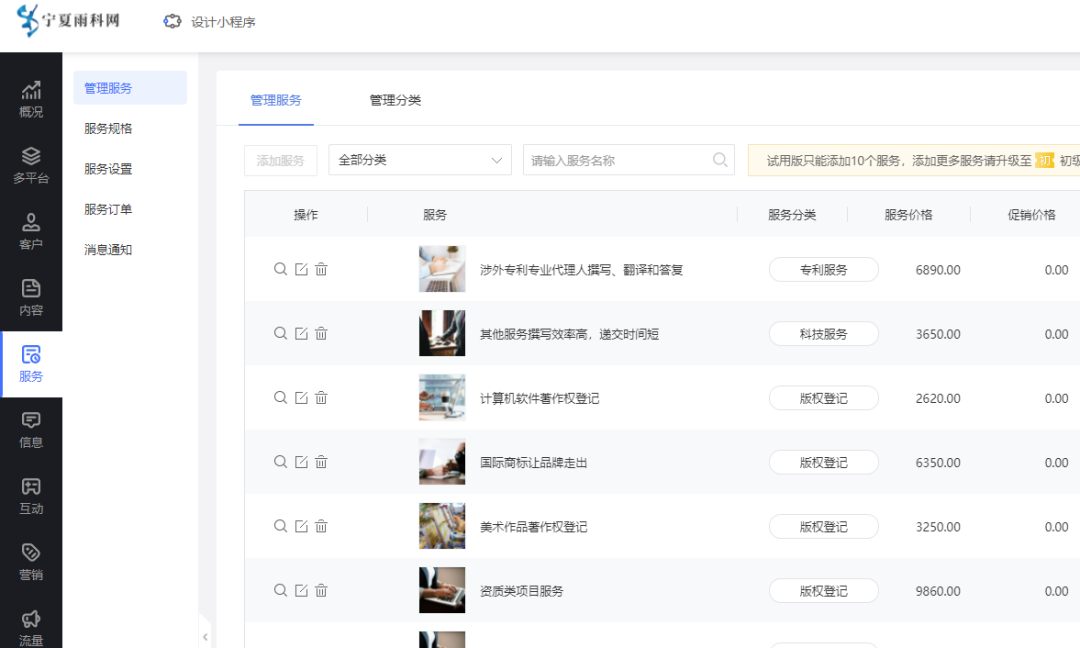Open the 互动 sidebar section
The image size is (1080, 648).
pos(31,496)
